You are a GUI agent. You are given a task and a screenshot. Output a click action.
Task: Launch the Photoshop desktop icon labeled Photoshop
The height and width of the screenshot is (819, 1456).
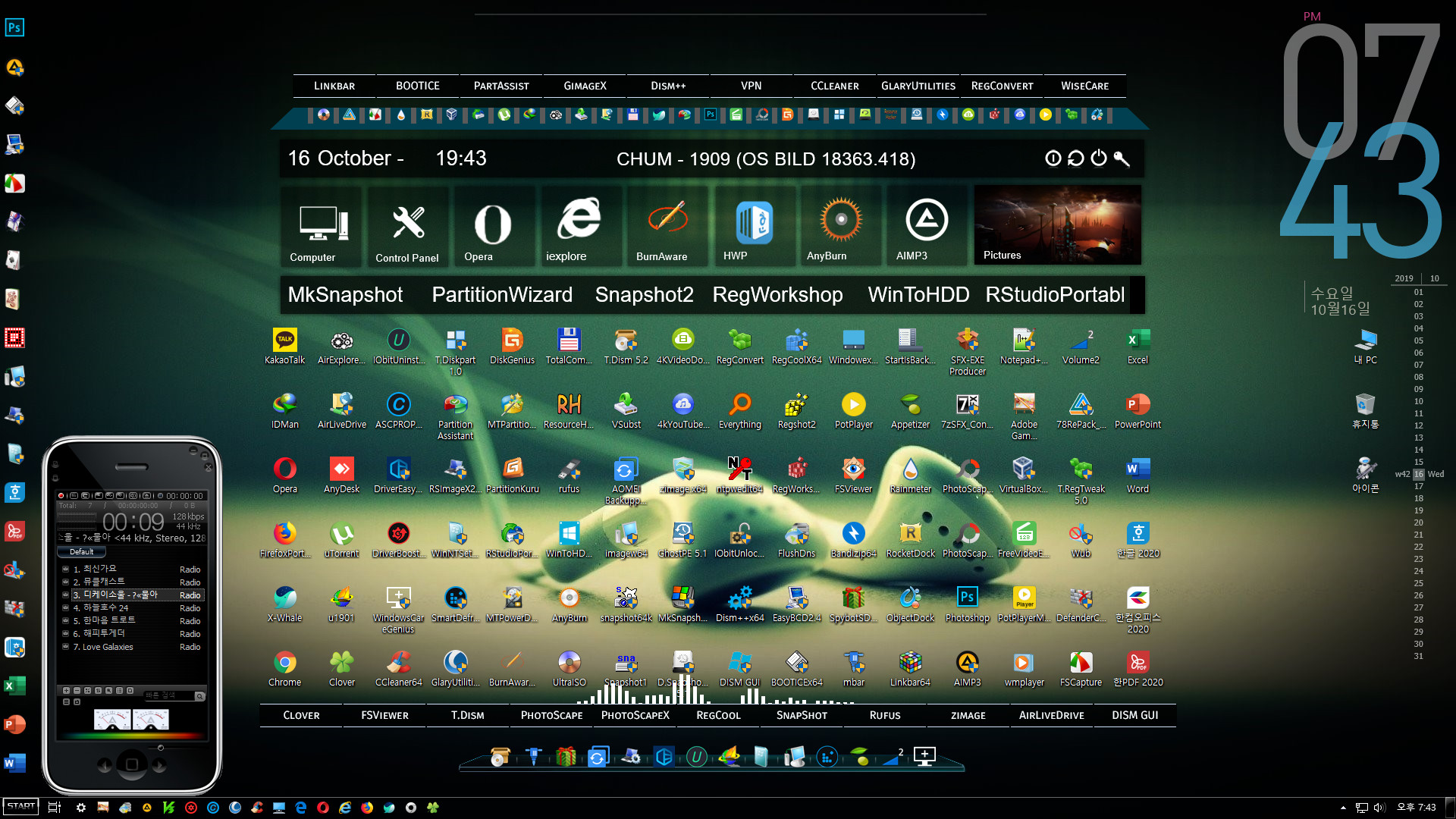click(967, 604)
